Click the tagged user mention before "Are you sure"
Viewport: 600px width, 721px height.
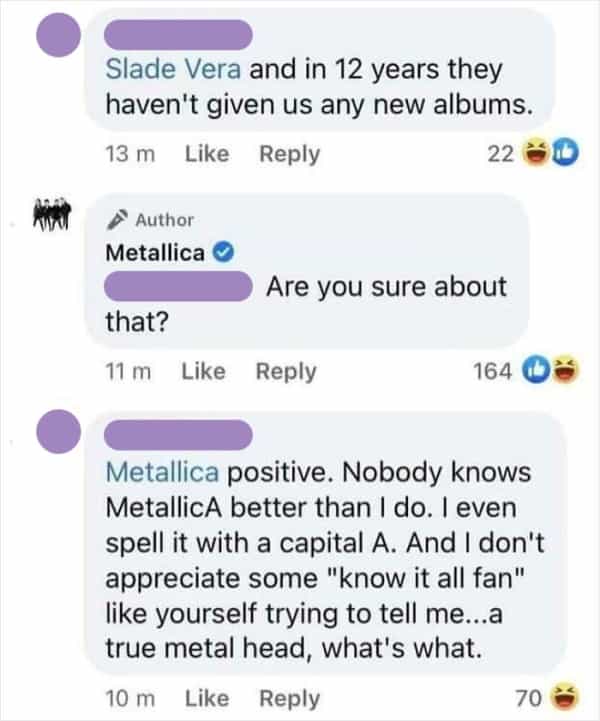[x=177, y=288]
